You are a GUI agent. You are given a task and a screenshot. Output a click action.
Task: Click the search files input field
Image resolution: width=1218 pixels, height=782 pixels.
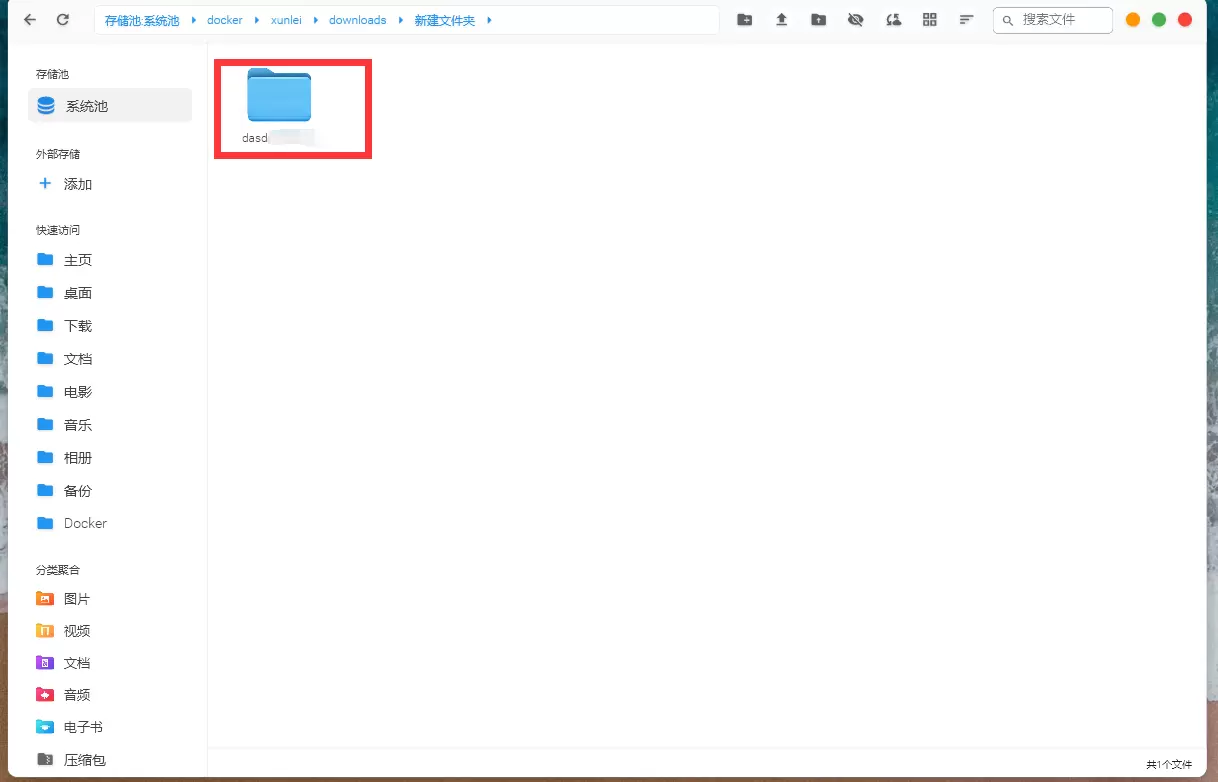(1062, 20)
